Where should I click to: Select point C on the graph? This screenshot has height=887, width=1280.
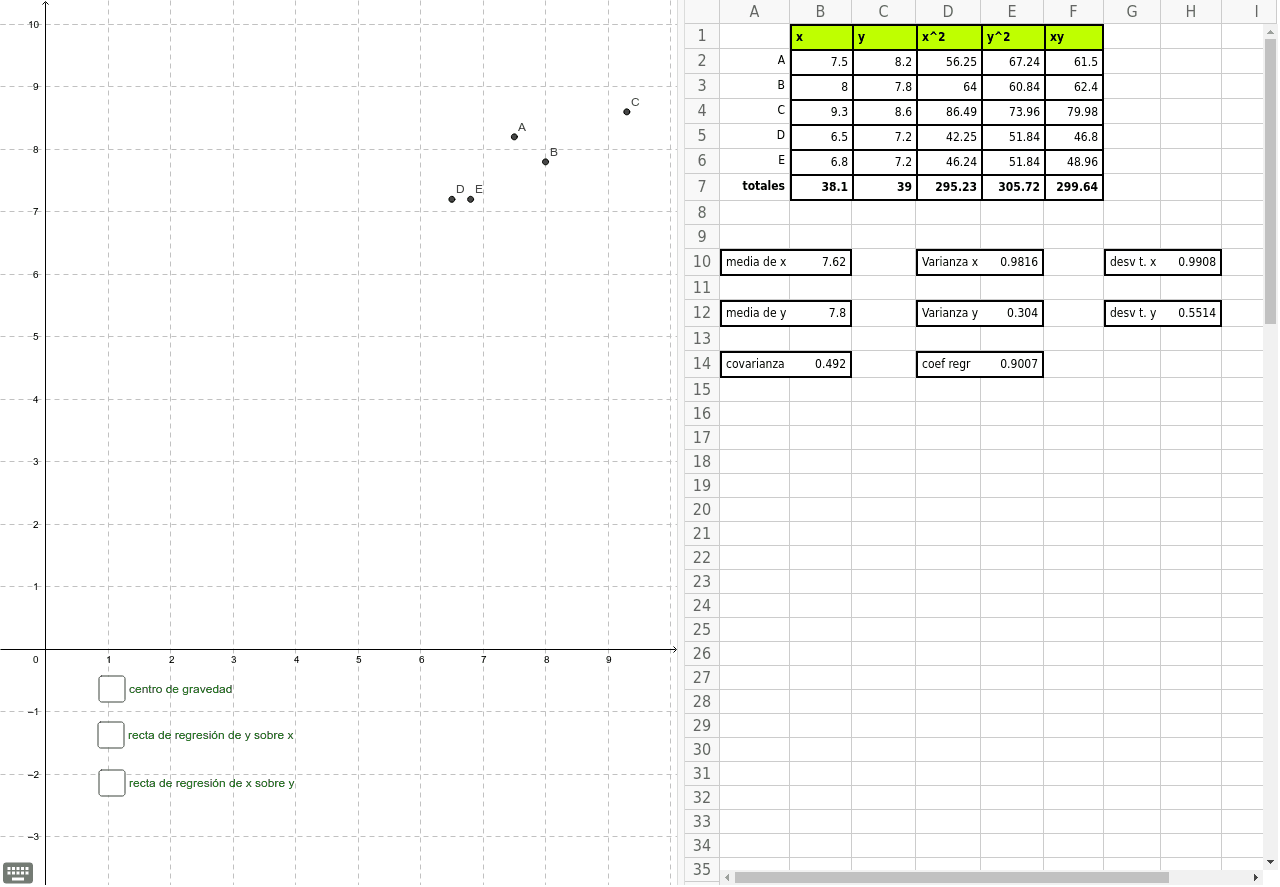coord(627,112)
